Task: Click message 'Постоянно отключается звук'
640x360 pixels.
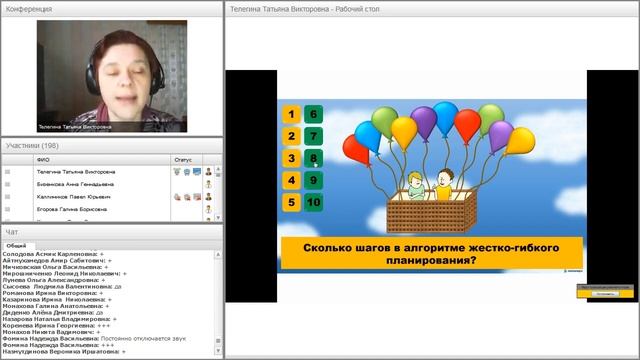Action: (143, 339)
